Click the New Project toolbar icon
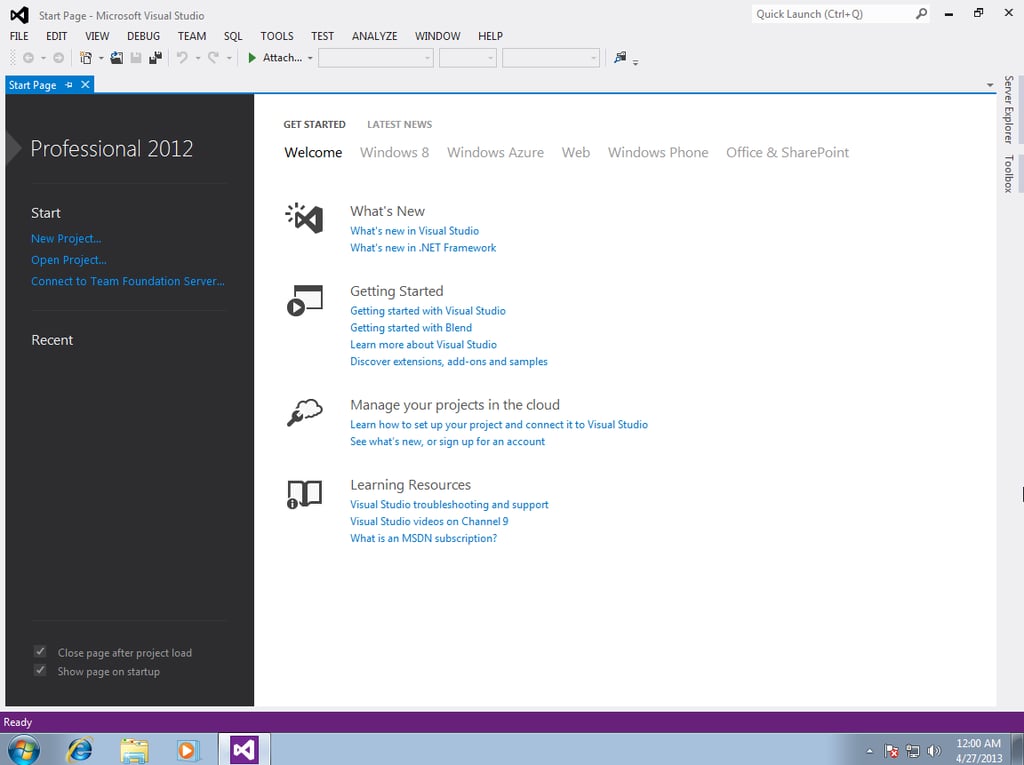 (x=86, y=58)
